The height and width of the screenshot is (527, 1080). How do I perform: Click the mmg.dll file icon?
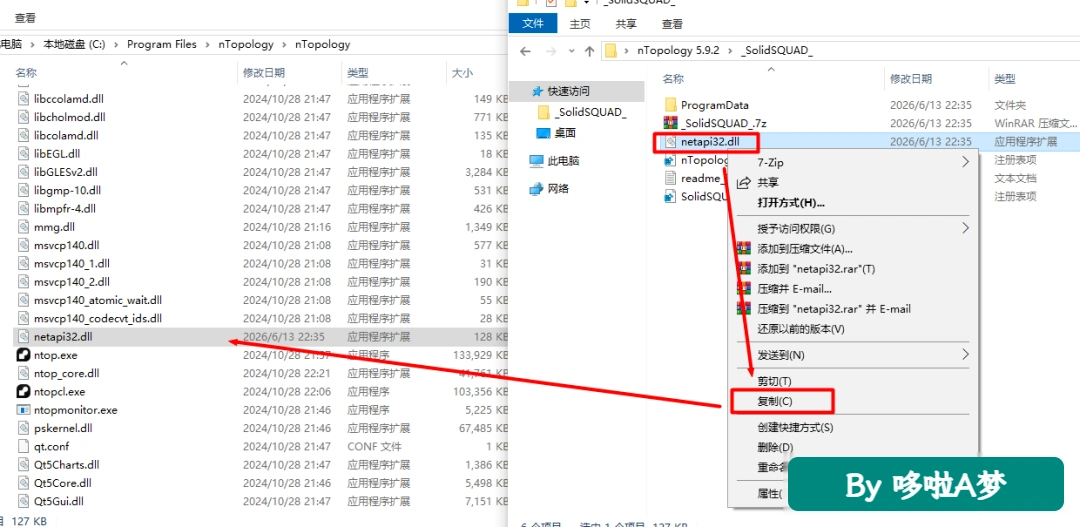pos(24,227)
